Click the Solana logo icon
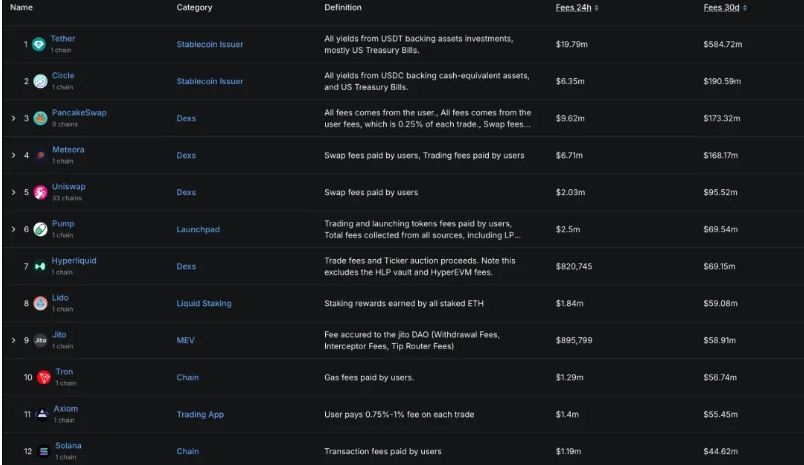804x465 pixels. coord(44,451)
